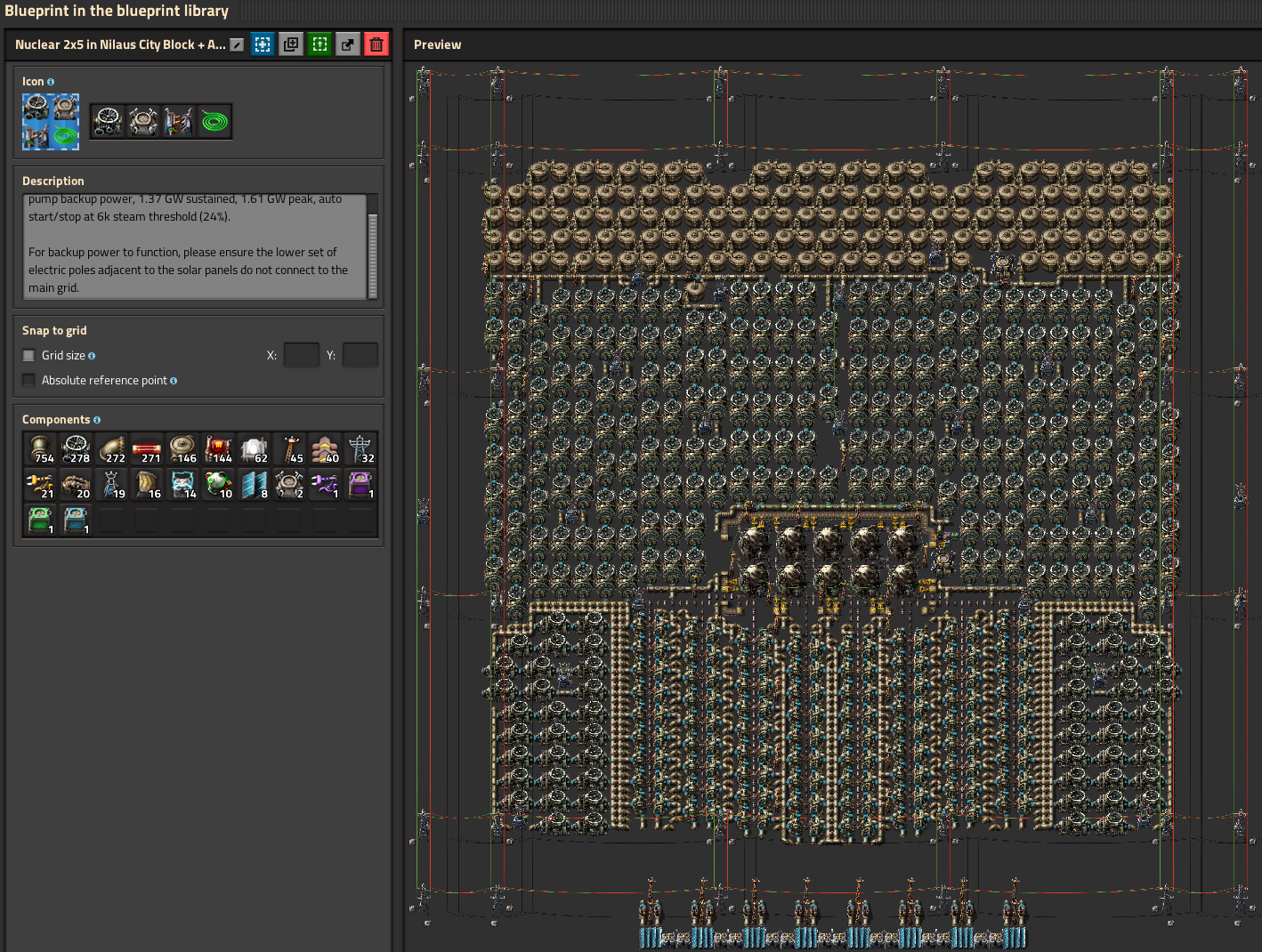Click the blue select-new-contents button
The height and width of the screenshot is (952, 1262).
(263, 44)
